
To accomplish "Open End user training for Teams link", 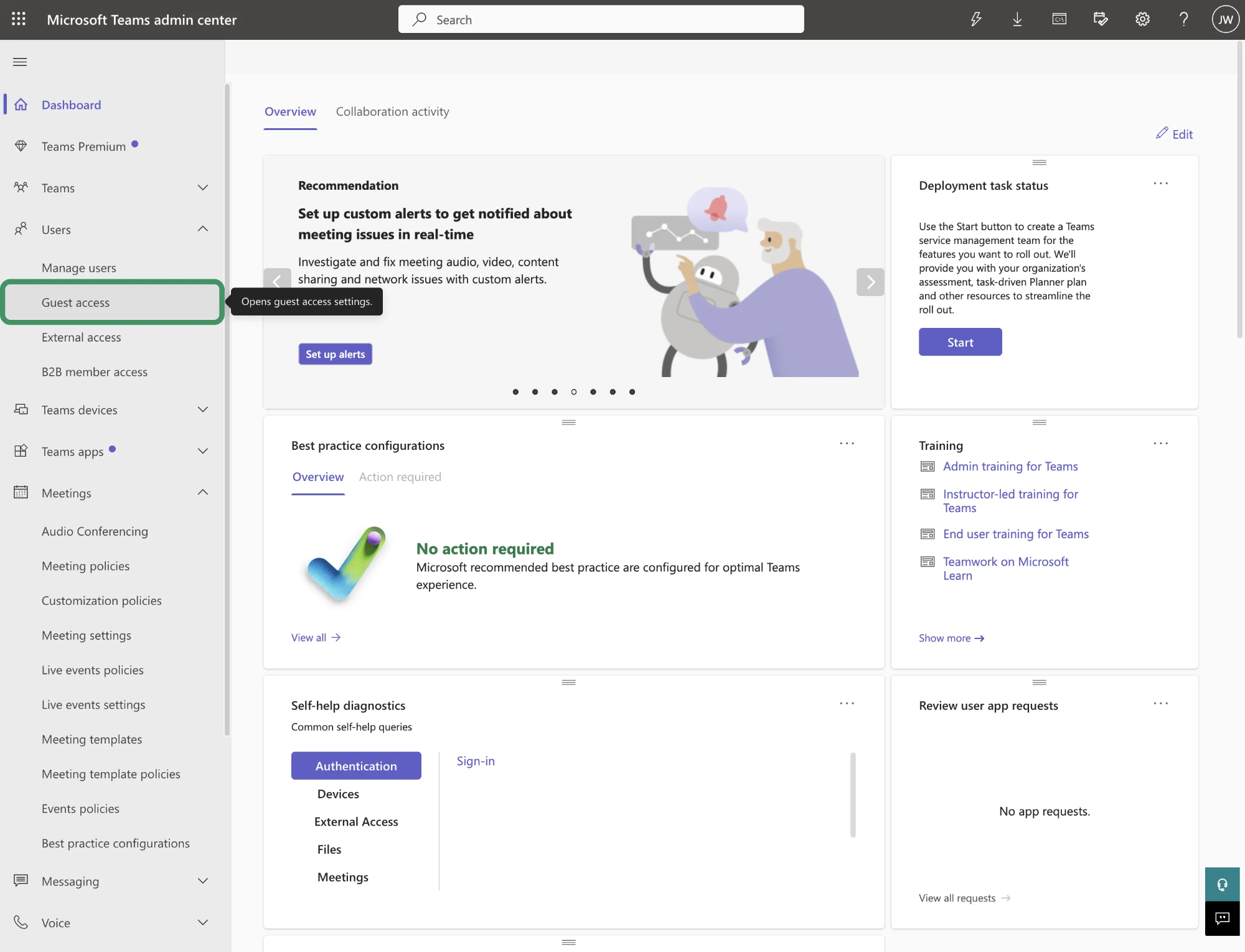I will (x=1016, y=534).
